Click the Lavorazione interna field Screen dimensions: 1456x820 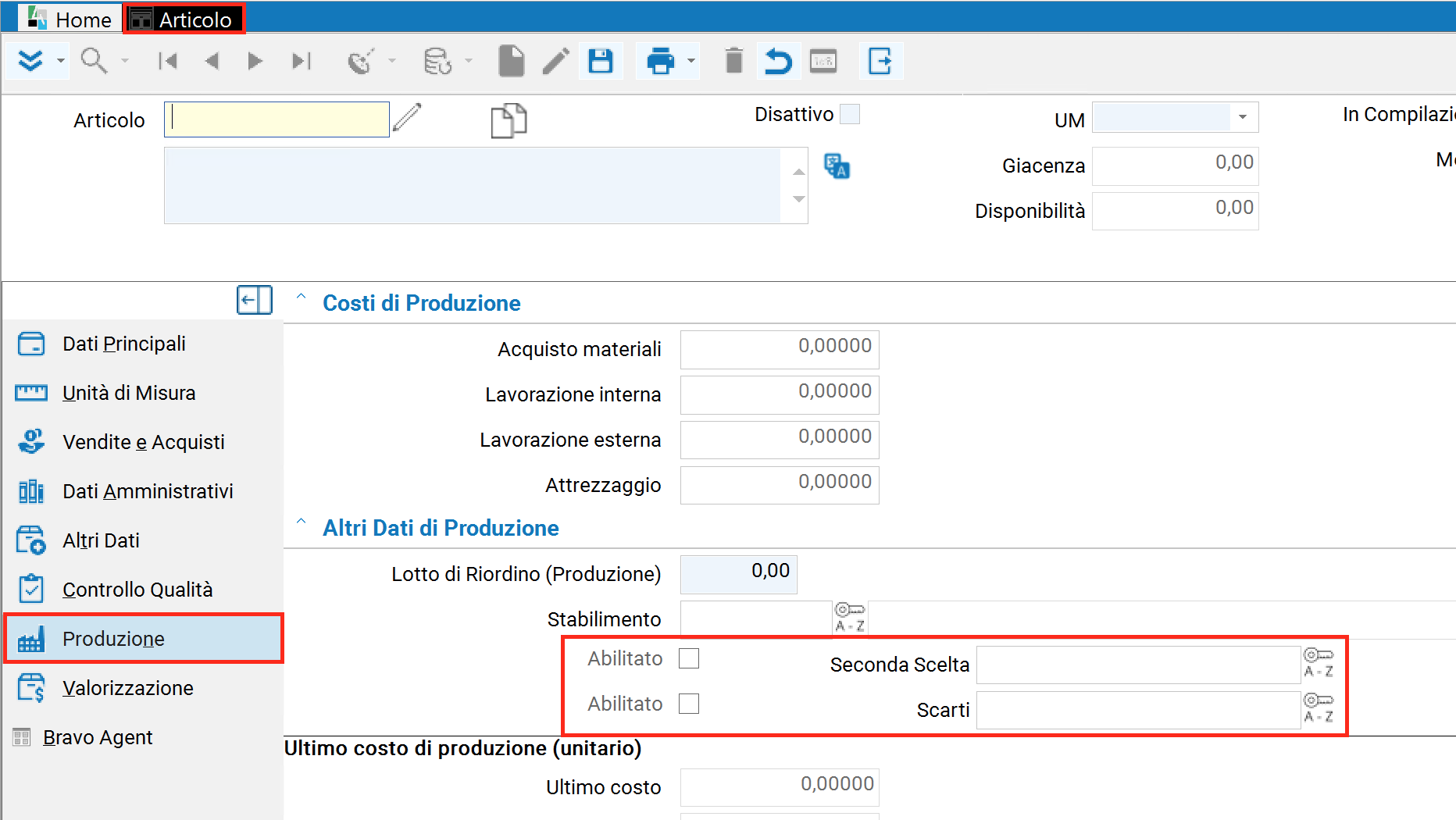[780, 394]
